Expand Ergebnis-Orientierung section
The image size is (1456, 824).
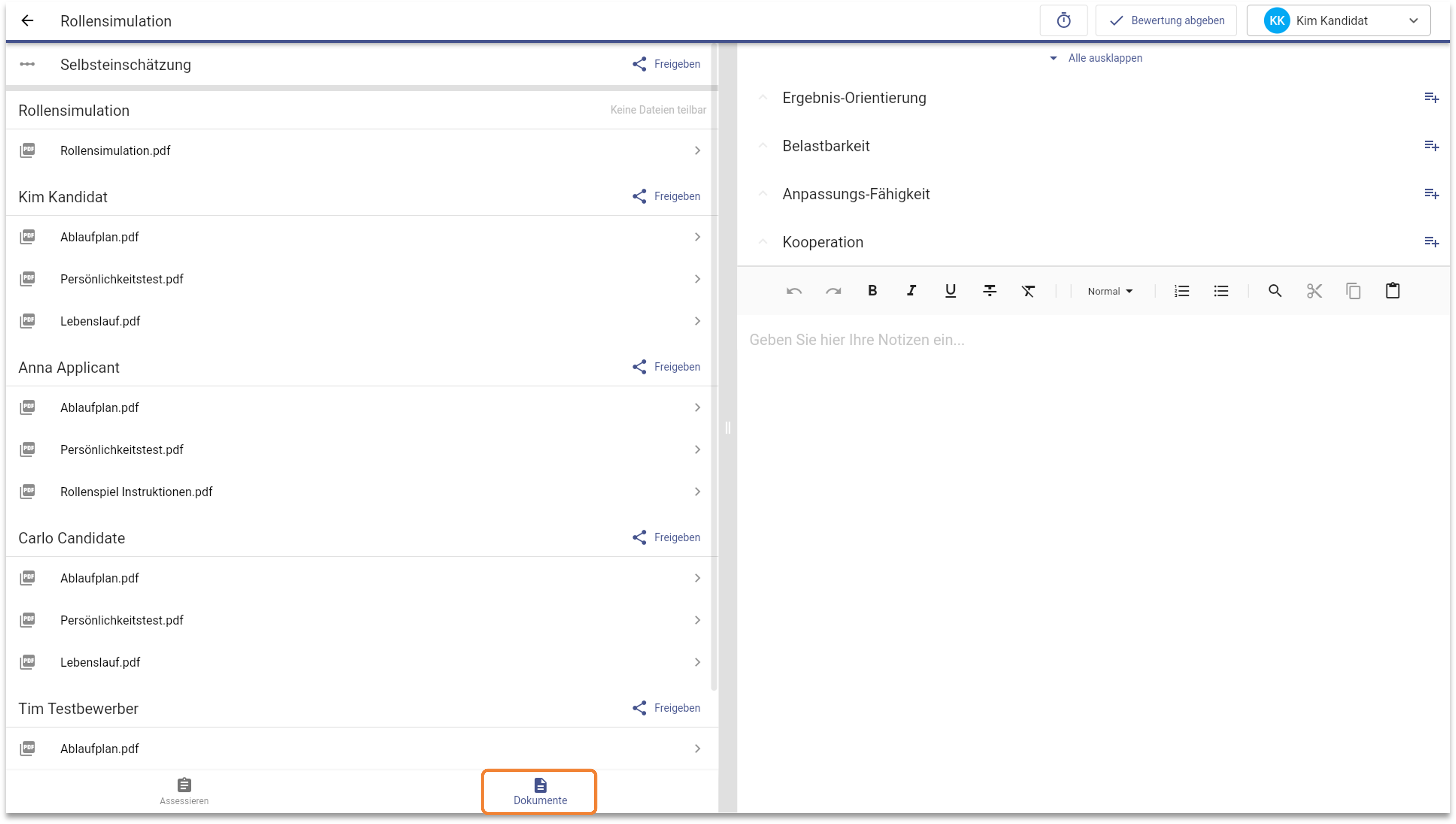tap(762, 98)
